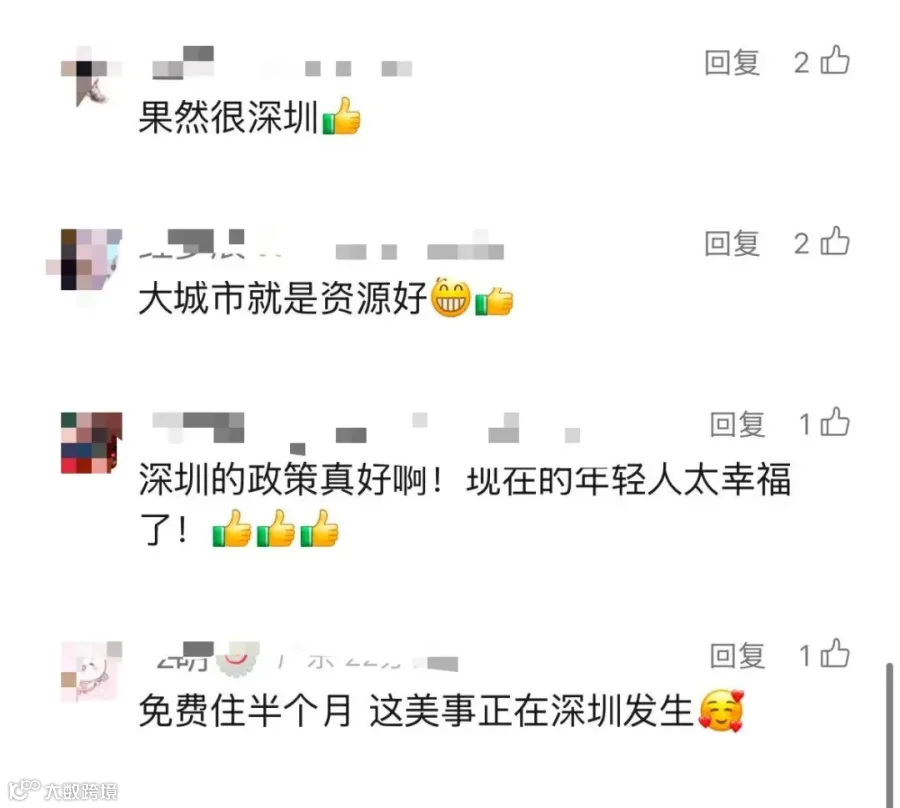Viewport: 900px width, 808px height.
Task: Click the 大数跨境 watermark logo
Action: 63,791
